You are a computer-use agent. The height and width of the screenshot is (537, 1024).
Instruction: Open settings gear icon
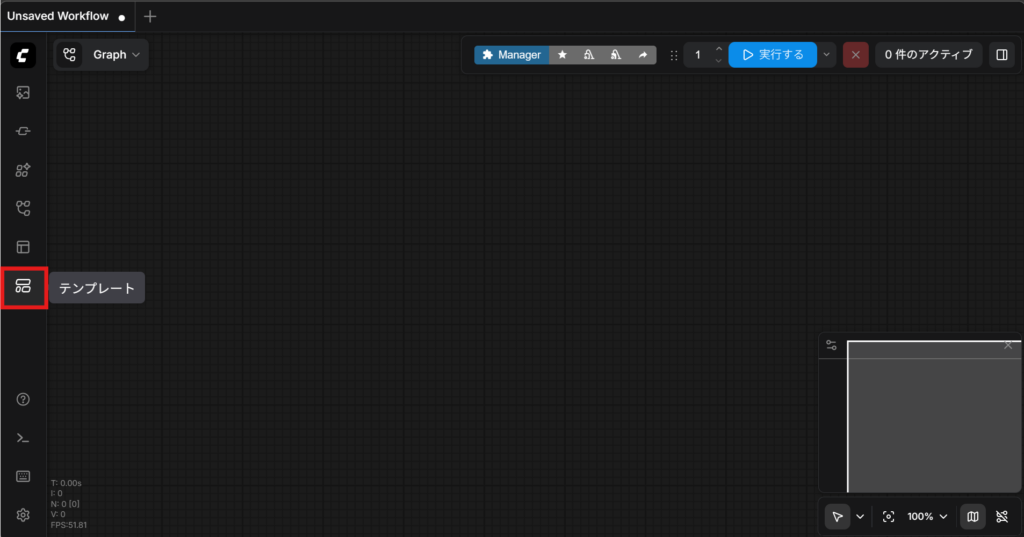coord(23,515)
